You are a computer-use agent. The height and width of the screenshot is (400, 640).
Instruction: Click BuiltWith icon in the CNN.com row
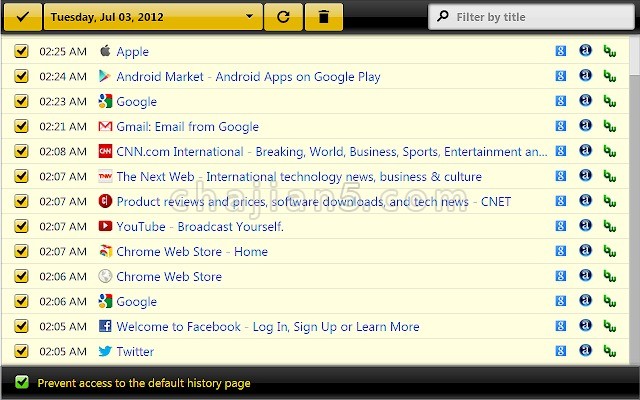[610, 151]
